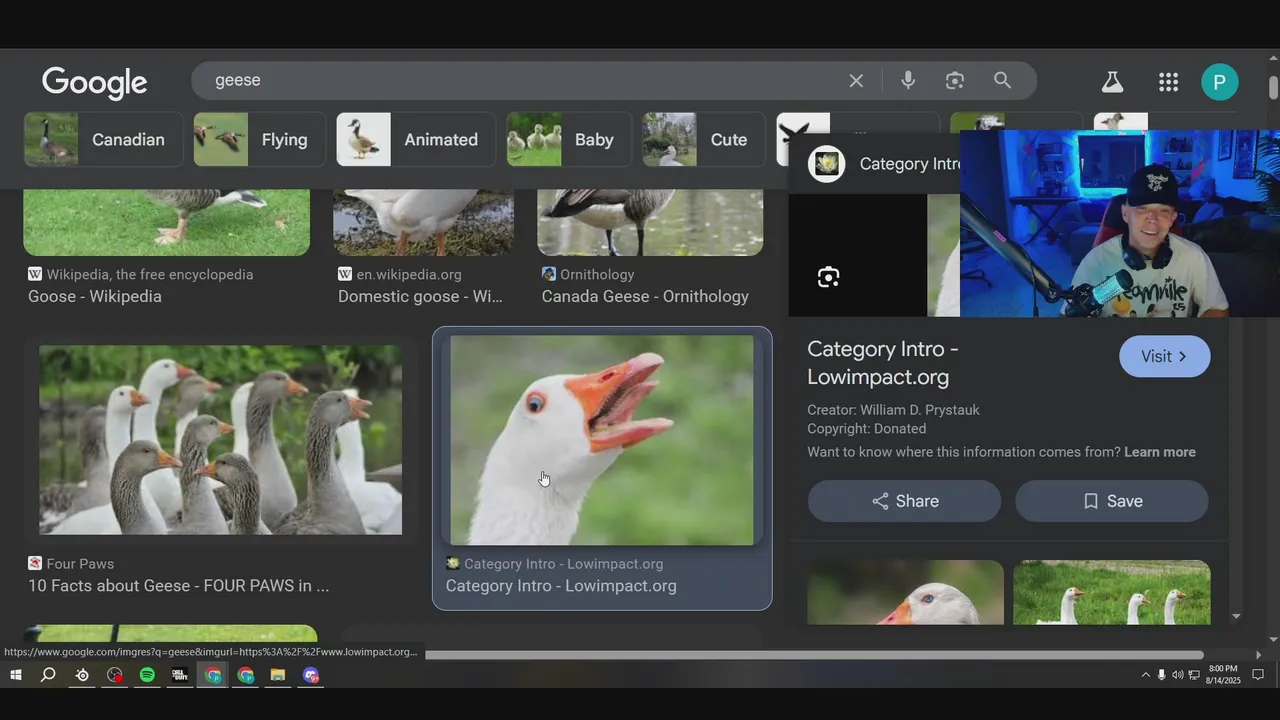Filter images by Cute chip
1280x720 pixels.
point(703,139)
